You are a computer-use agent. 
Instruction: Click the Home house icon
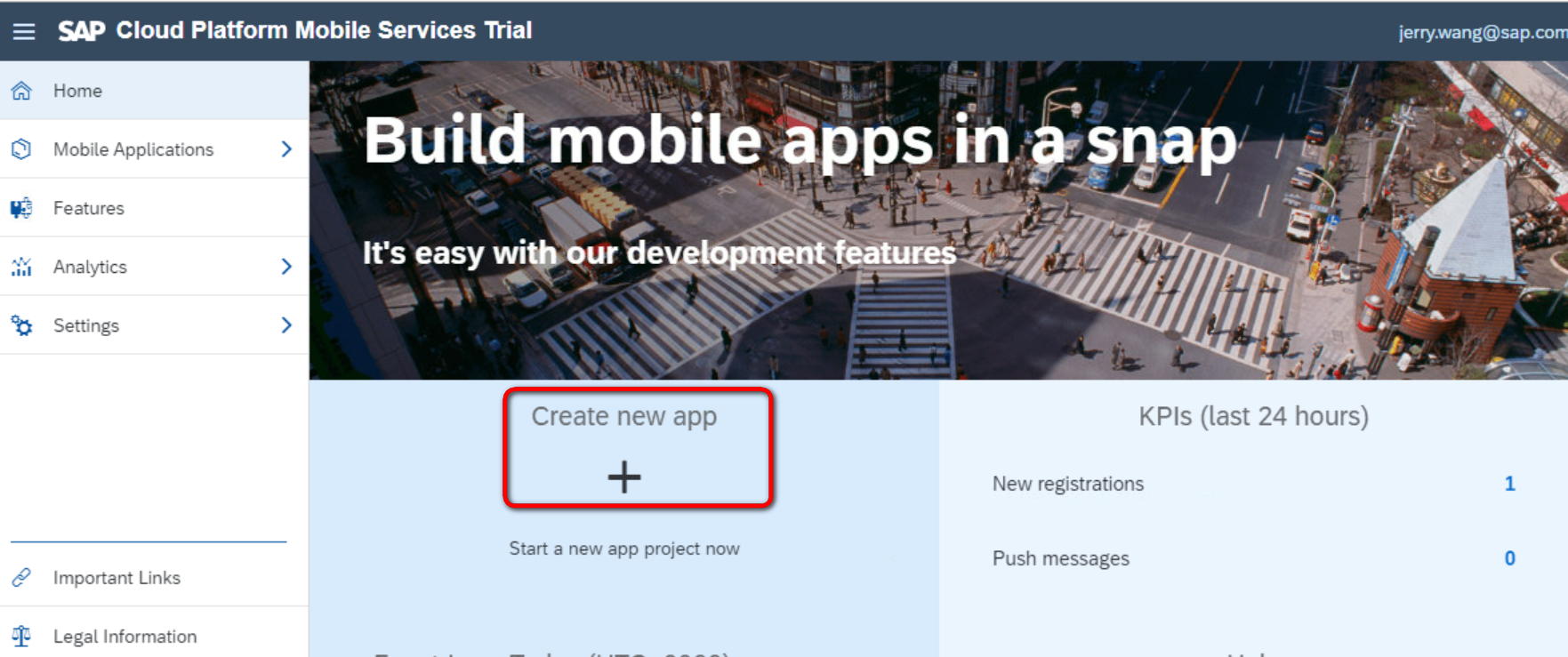[21, 91]
